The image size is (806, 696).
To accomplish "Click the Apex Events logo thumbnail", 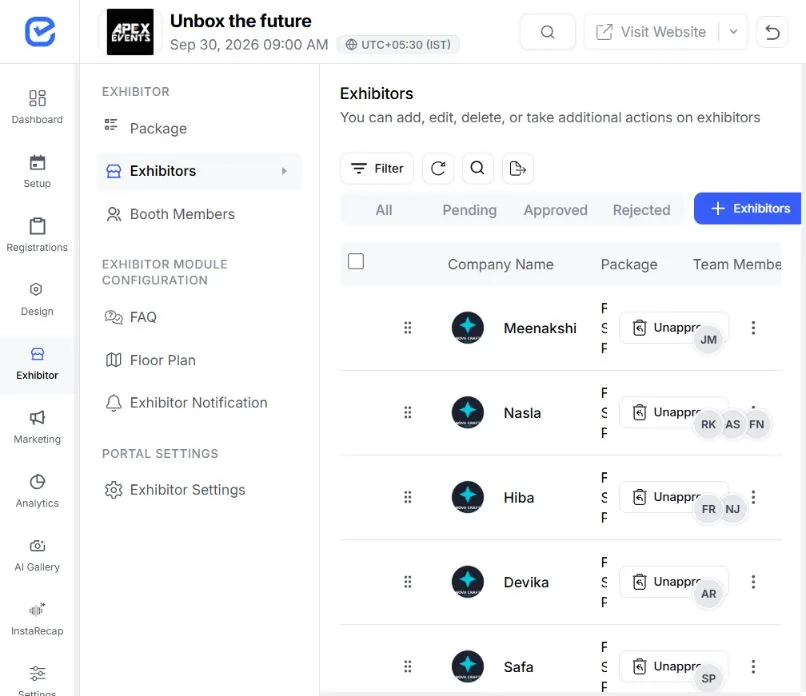I will coord(130,32).
